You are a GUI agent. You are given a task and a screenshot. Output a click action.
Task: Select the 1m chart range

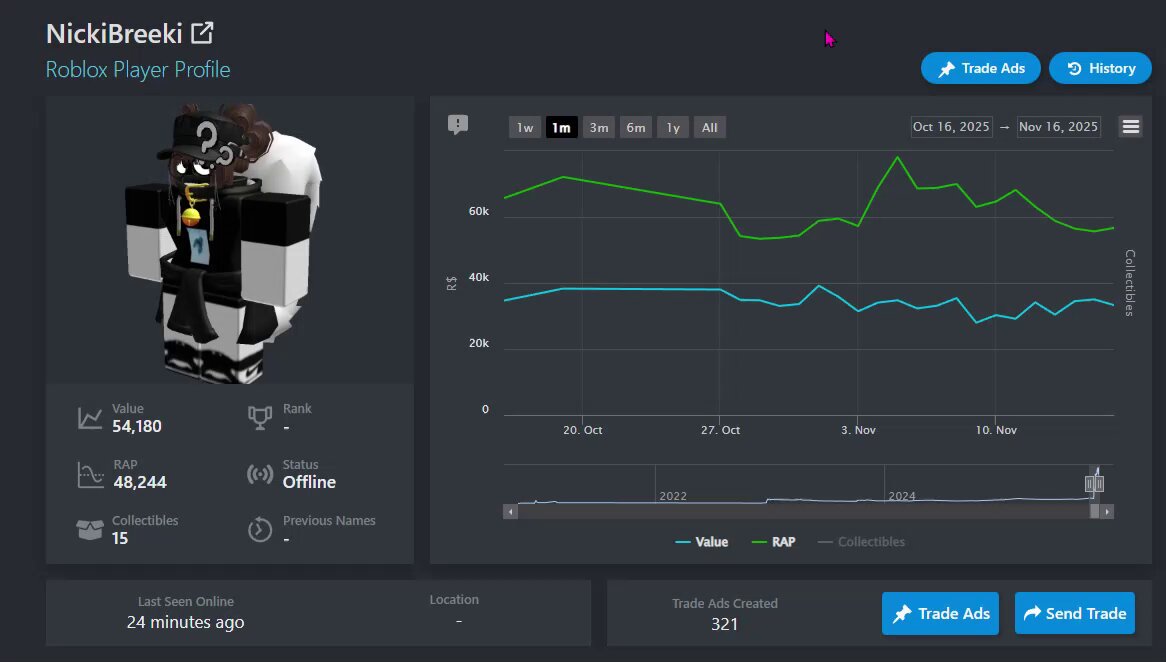click(x=561, y=127)
